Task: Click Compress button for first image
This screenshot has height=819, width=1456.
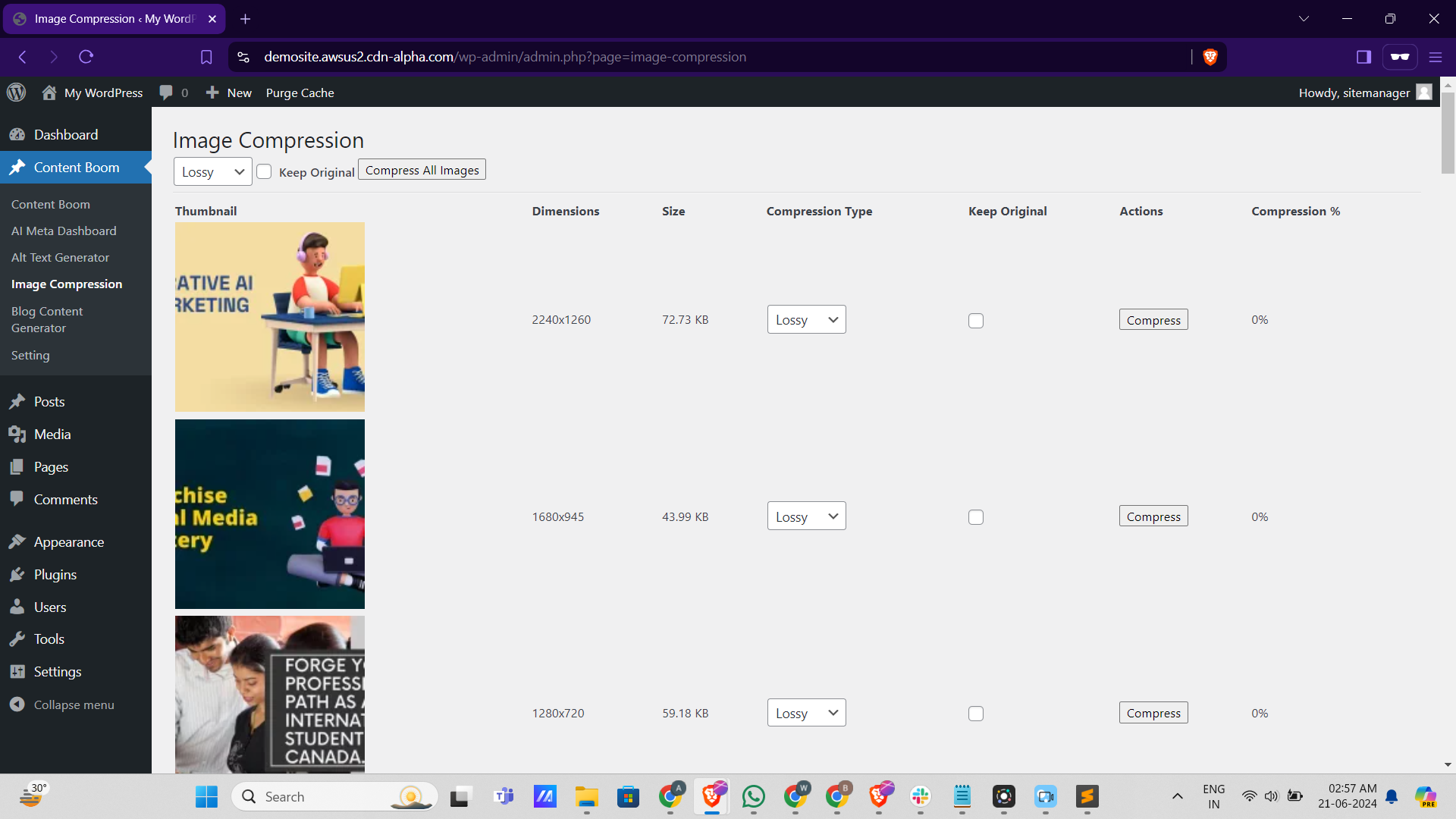Action: click(1153, 319)
